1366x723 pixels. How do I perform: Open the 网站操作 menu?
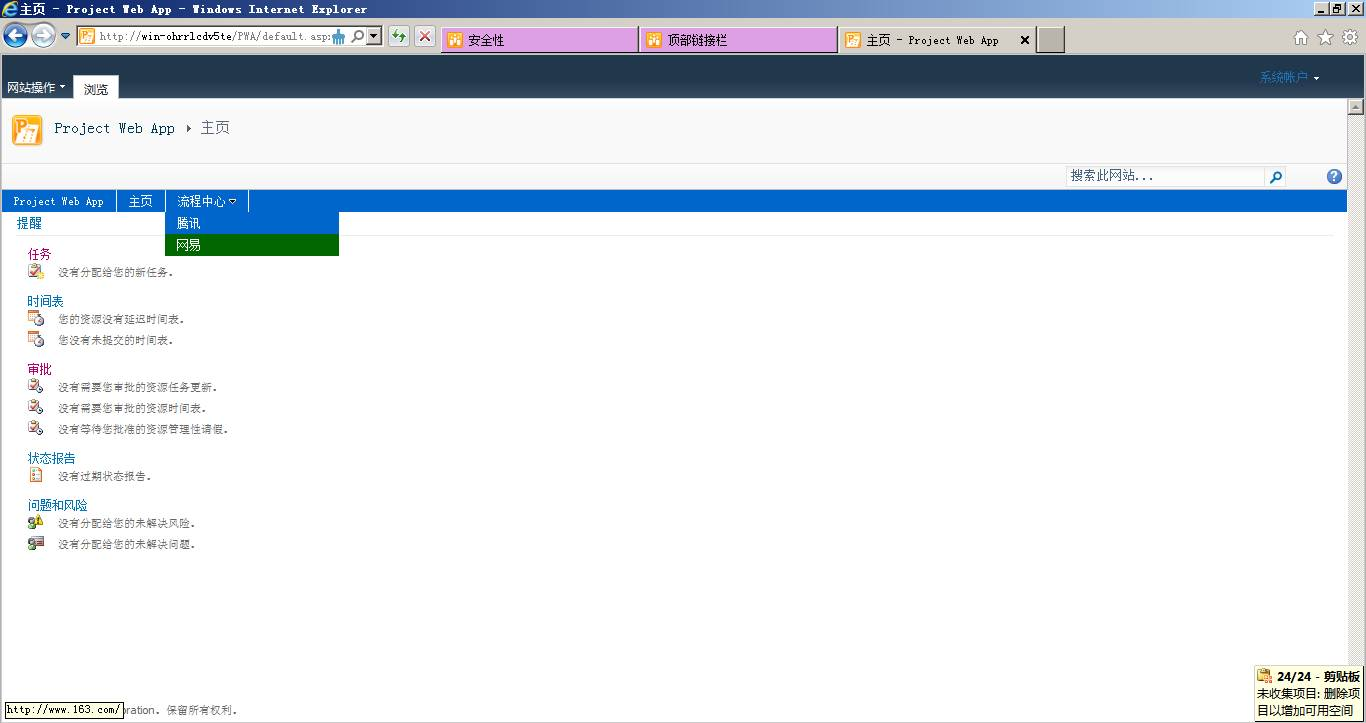tap(36, 88)
